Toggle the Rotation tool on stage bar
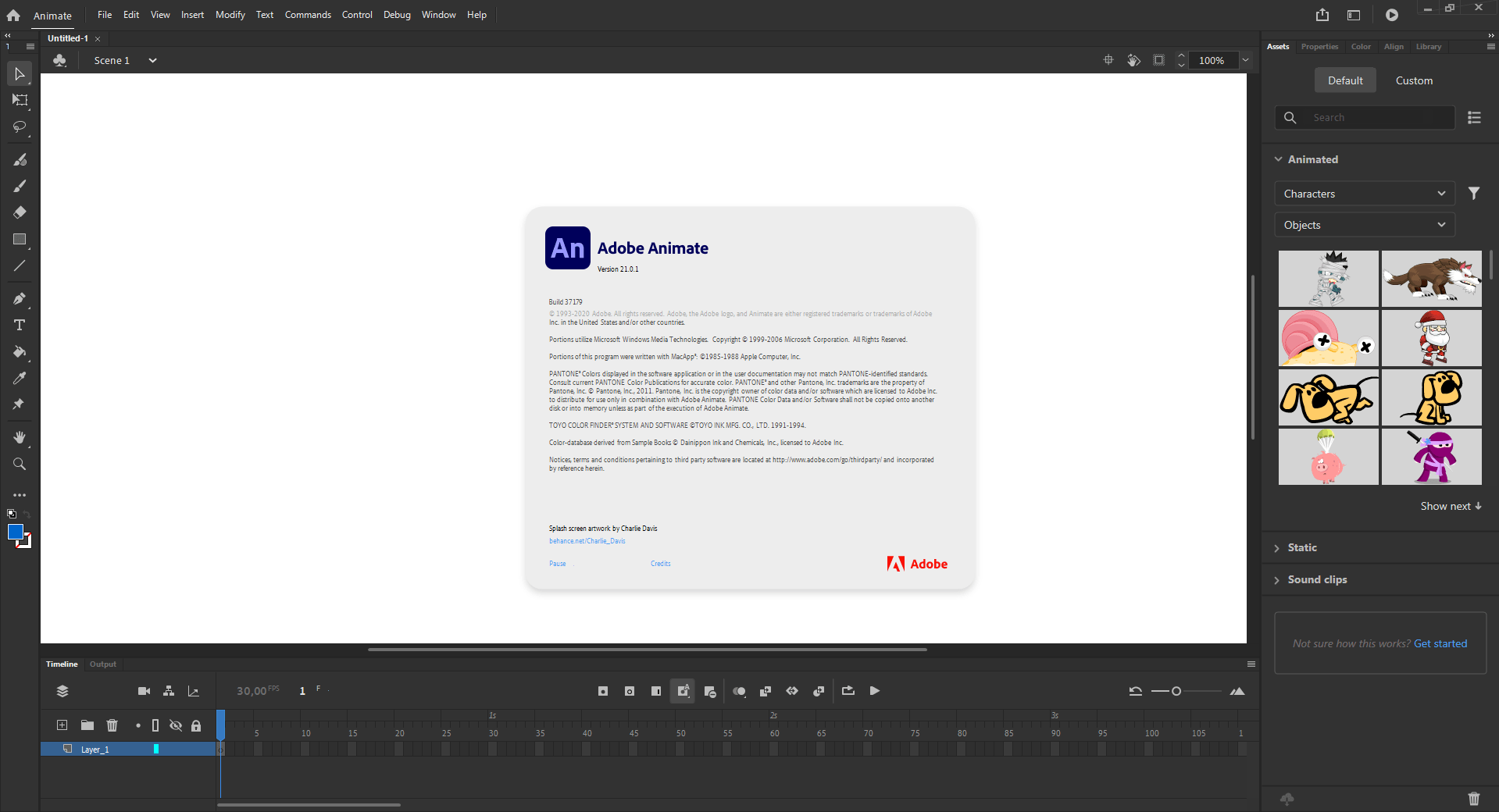Image resolution: width=1499 pixels, height=812 pixels. [1133, 60]
